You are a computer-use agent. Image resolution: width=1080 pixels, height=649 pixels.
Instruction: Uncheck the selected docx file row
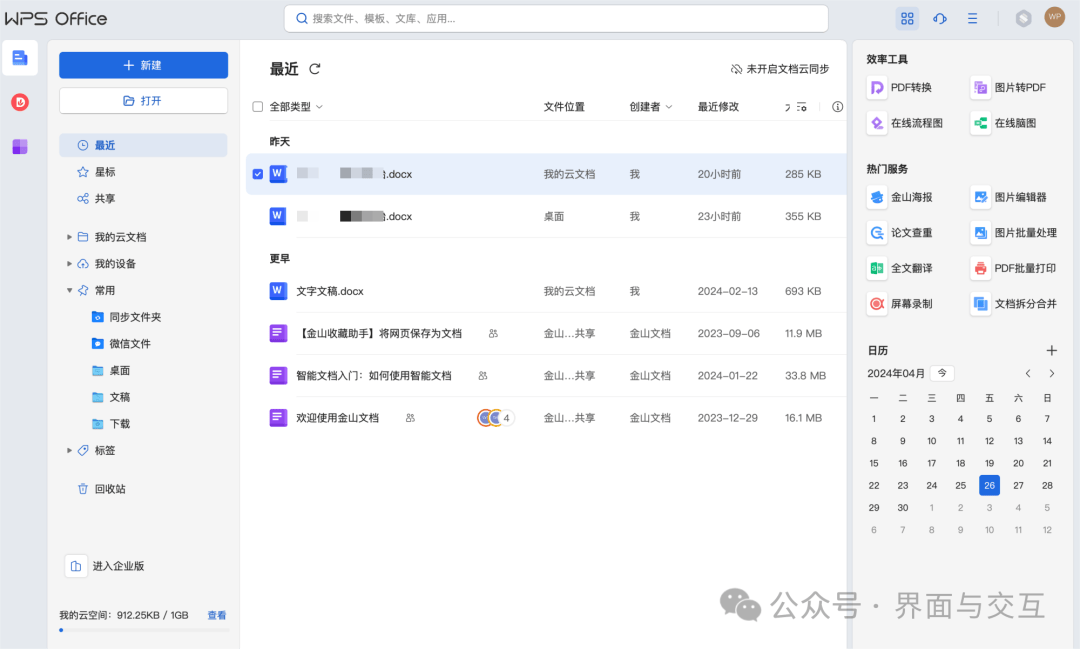[x=257, y=173]
